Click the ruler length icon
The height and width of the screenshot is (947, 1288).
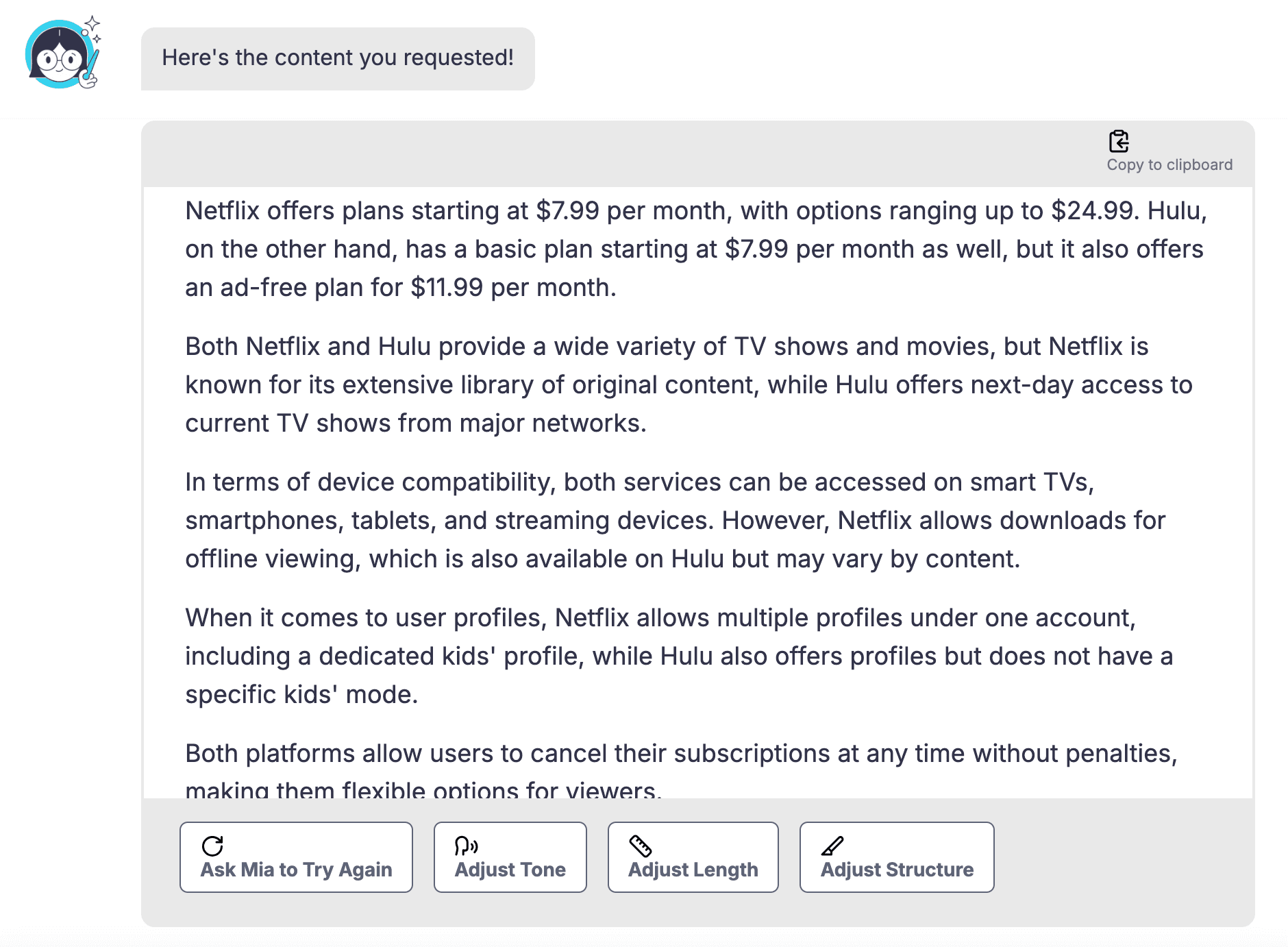(641, 846)
